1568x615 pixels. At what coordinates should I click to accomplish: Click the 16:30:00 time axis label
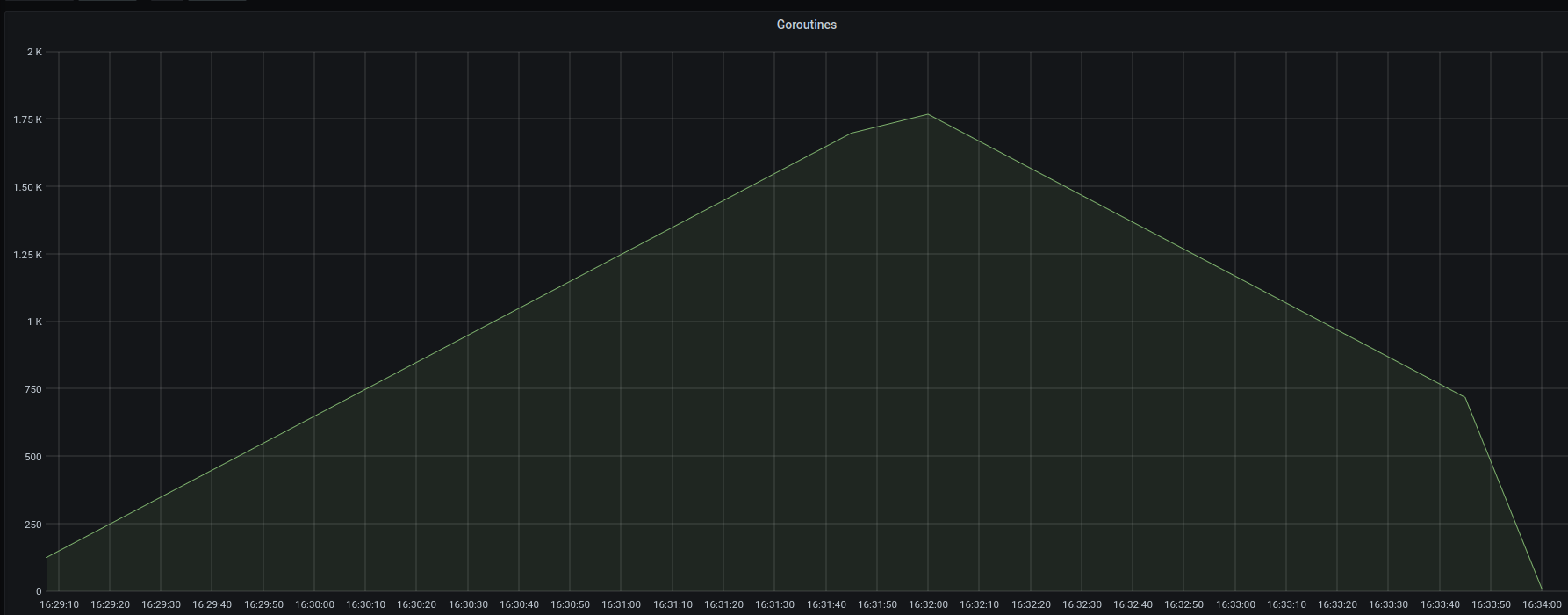314,604
